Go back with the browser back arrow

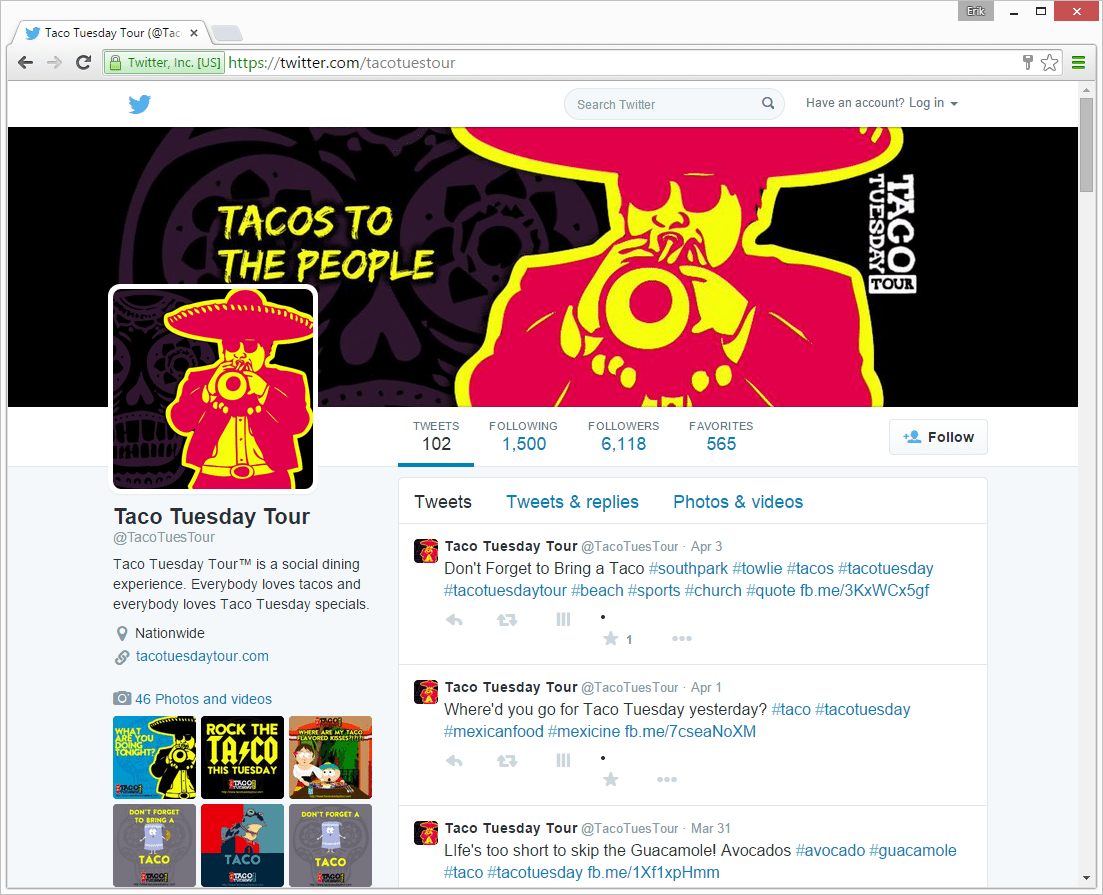(26, 63)
